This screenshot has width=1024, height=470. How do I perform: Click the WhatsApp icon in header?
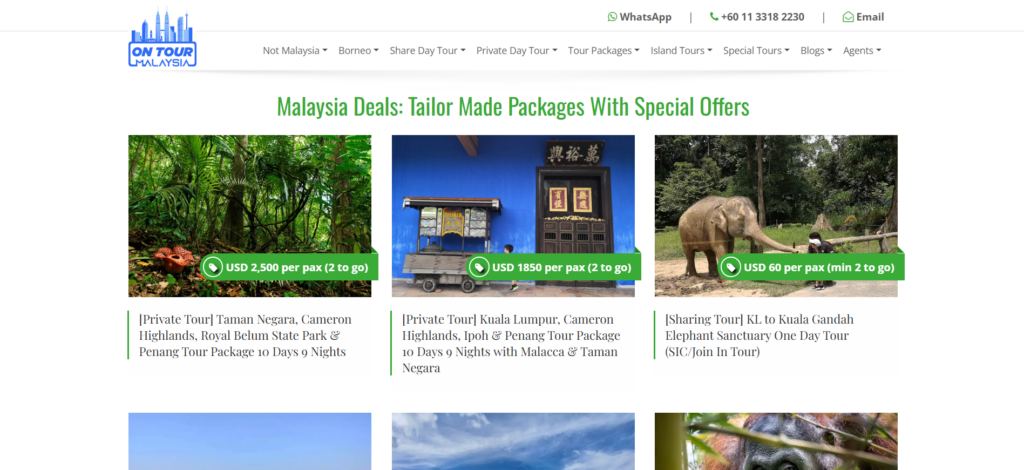pos(612,17)
